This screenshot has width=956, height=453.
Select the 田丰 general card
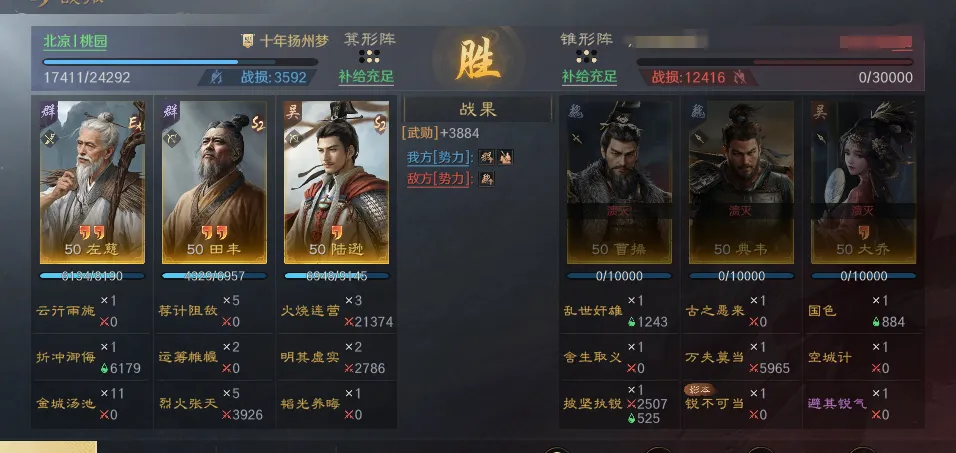point(215,182)
